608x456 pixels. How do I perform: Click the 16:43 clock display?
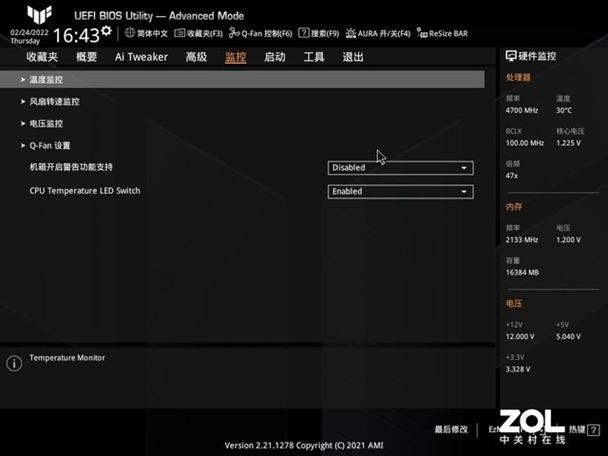click(x=76, y=36)
